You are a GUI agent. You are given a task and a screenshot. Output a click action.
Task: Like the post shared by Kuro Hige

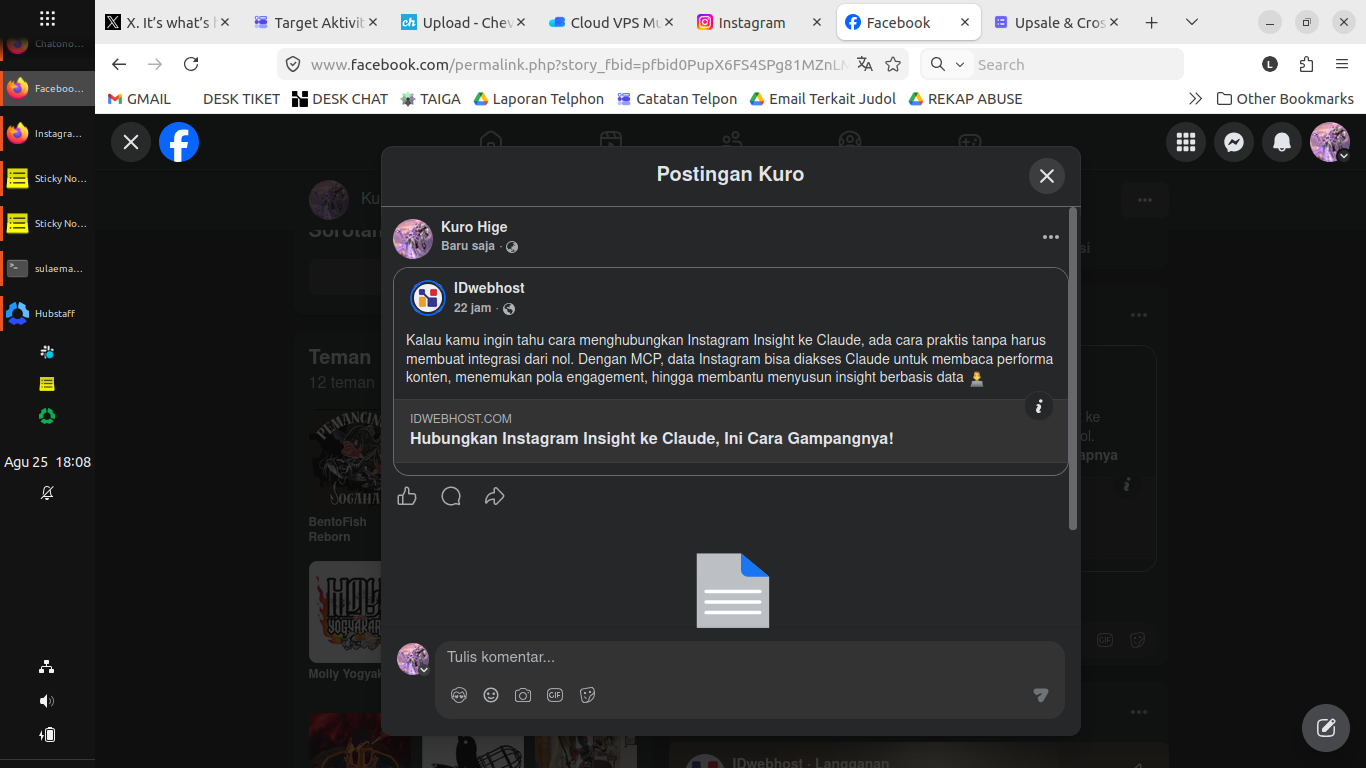(407, 496)
